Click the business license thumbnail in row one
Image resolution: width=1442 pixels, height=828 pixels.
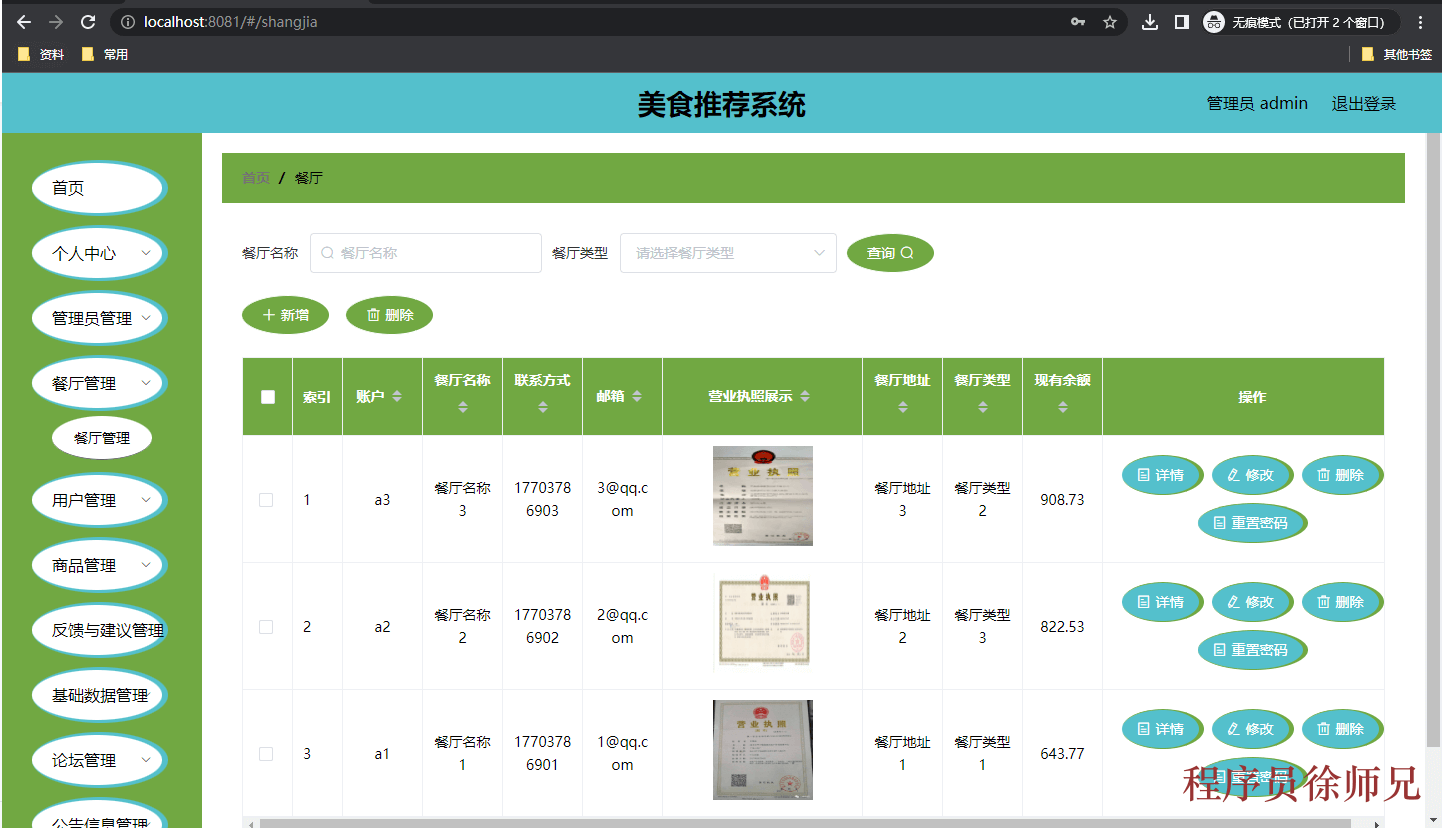pyautogui.click(x=762, y=495)
